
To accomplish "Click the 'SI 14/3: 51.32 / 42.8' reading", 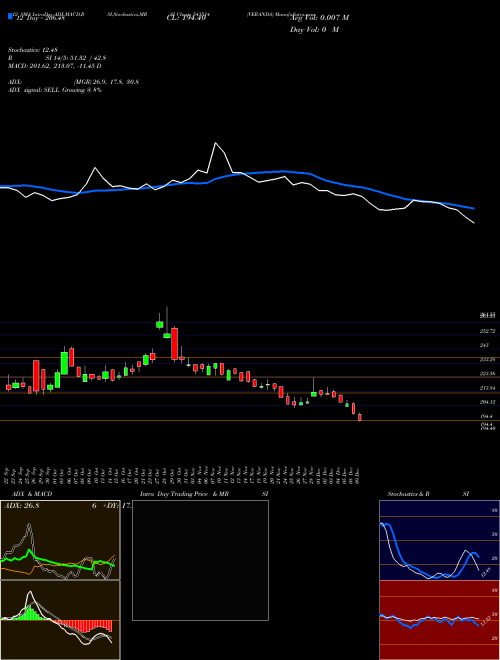I will (76, 59).
